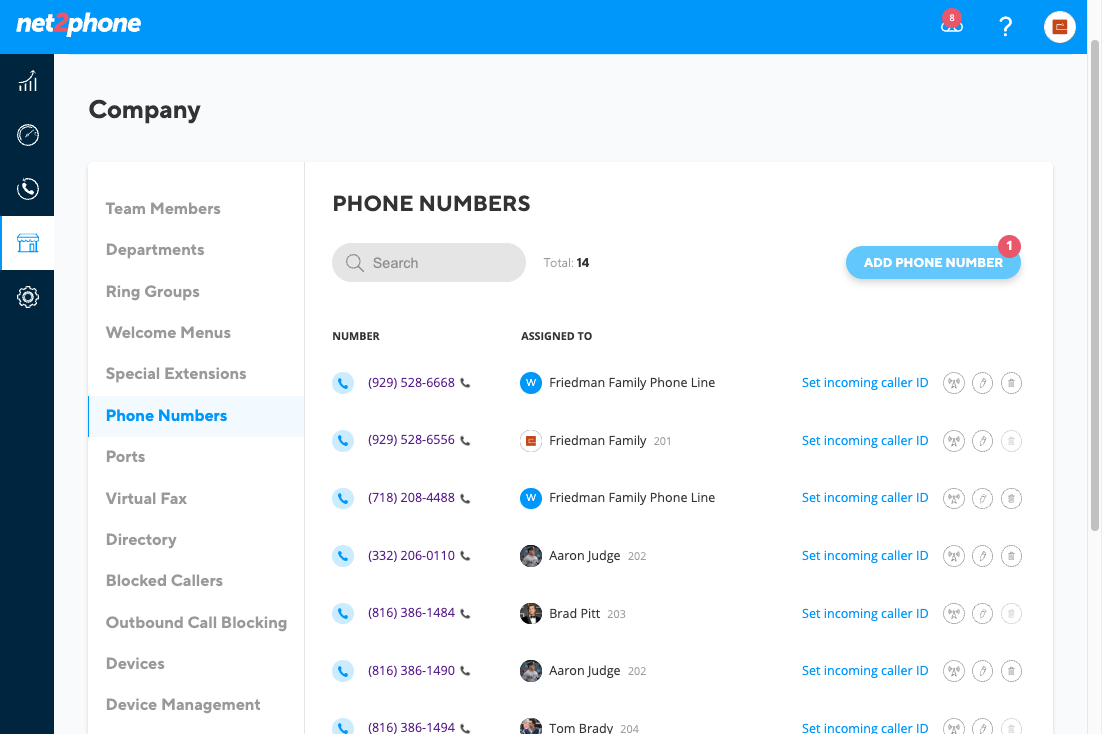Screen dimensions: 1102x734
Task: Delete the (332) 206-0110 number
Action: [1011, 556]
